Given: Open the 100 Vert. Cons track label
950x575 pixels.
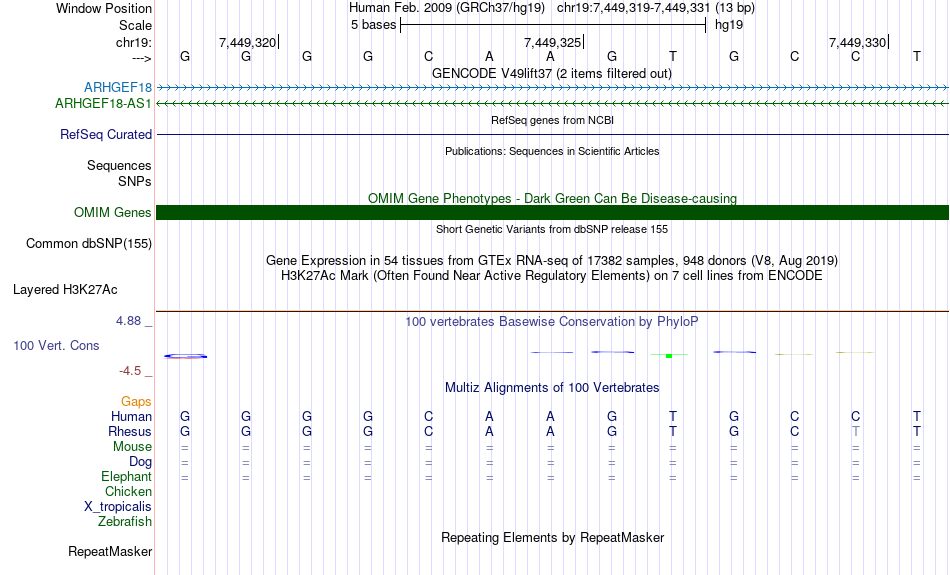Looking at the screenshot, I should coord(56,345).
